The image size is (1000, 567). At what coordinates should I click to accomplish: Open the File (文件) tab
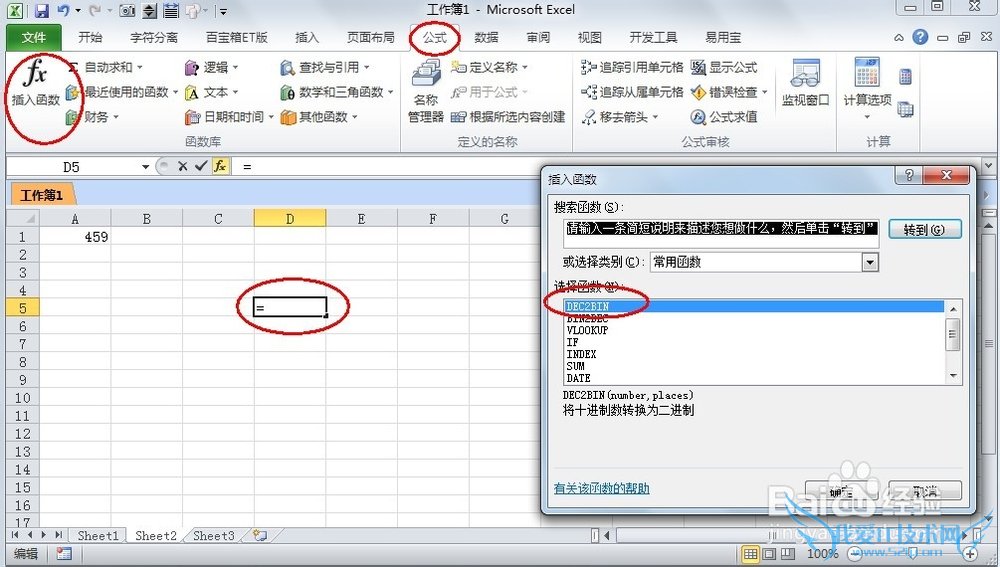pos(33,38)
